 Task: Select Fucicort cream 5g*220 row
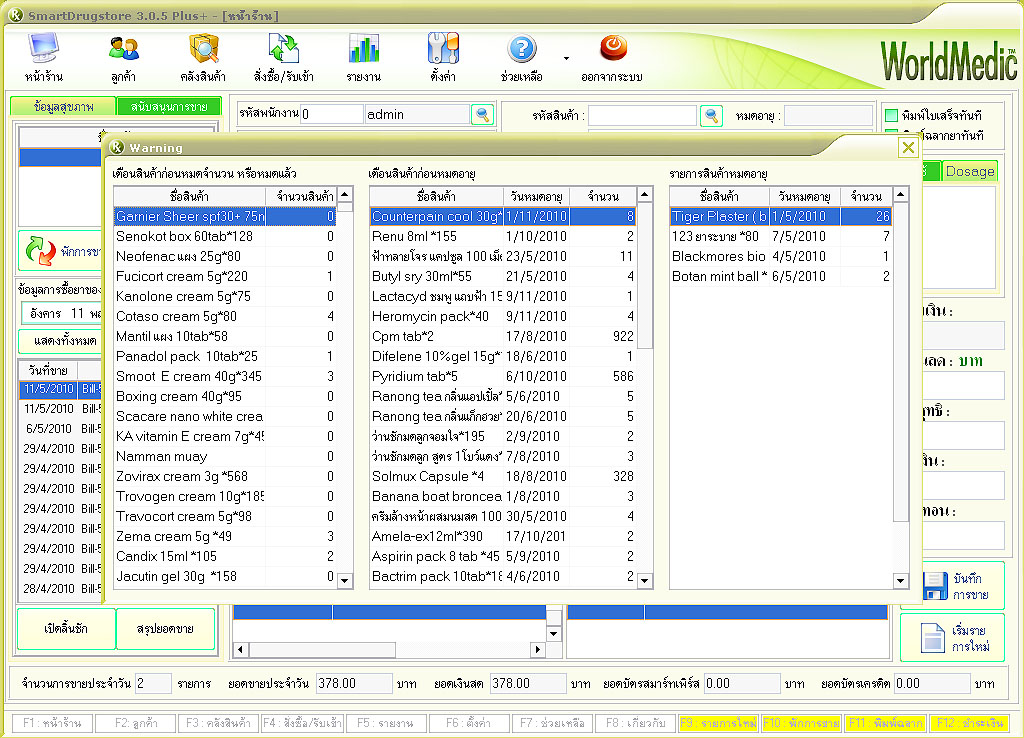[x=225, y=276]
